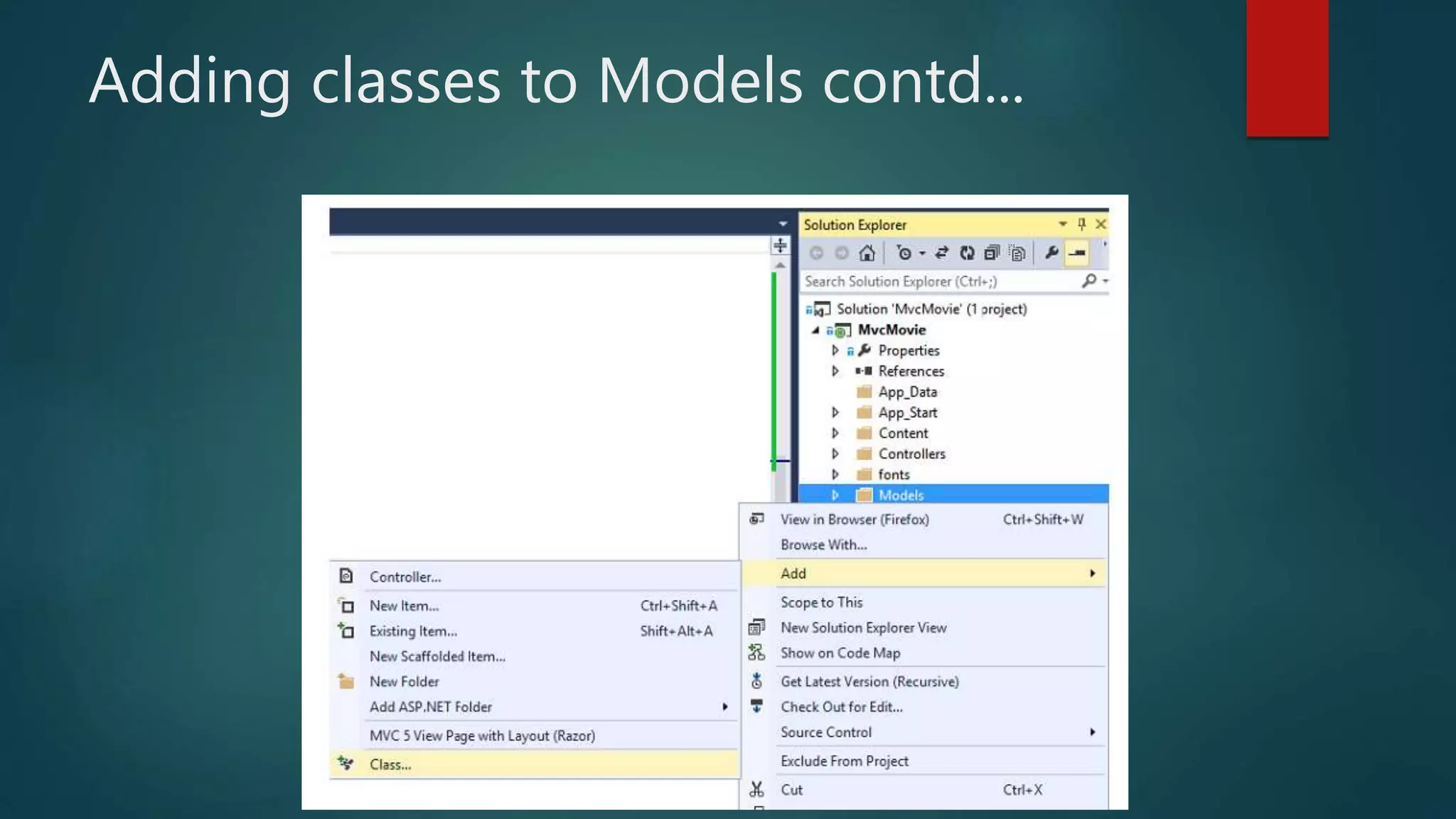Viewport: 1456px width, 819px height.
Task: Choose Exclude From Project
Action: pyautogui.click(x=924, y=761)
